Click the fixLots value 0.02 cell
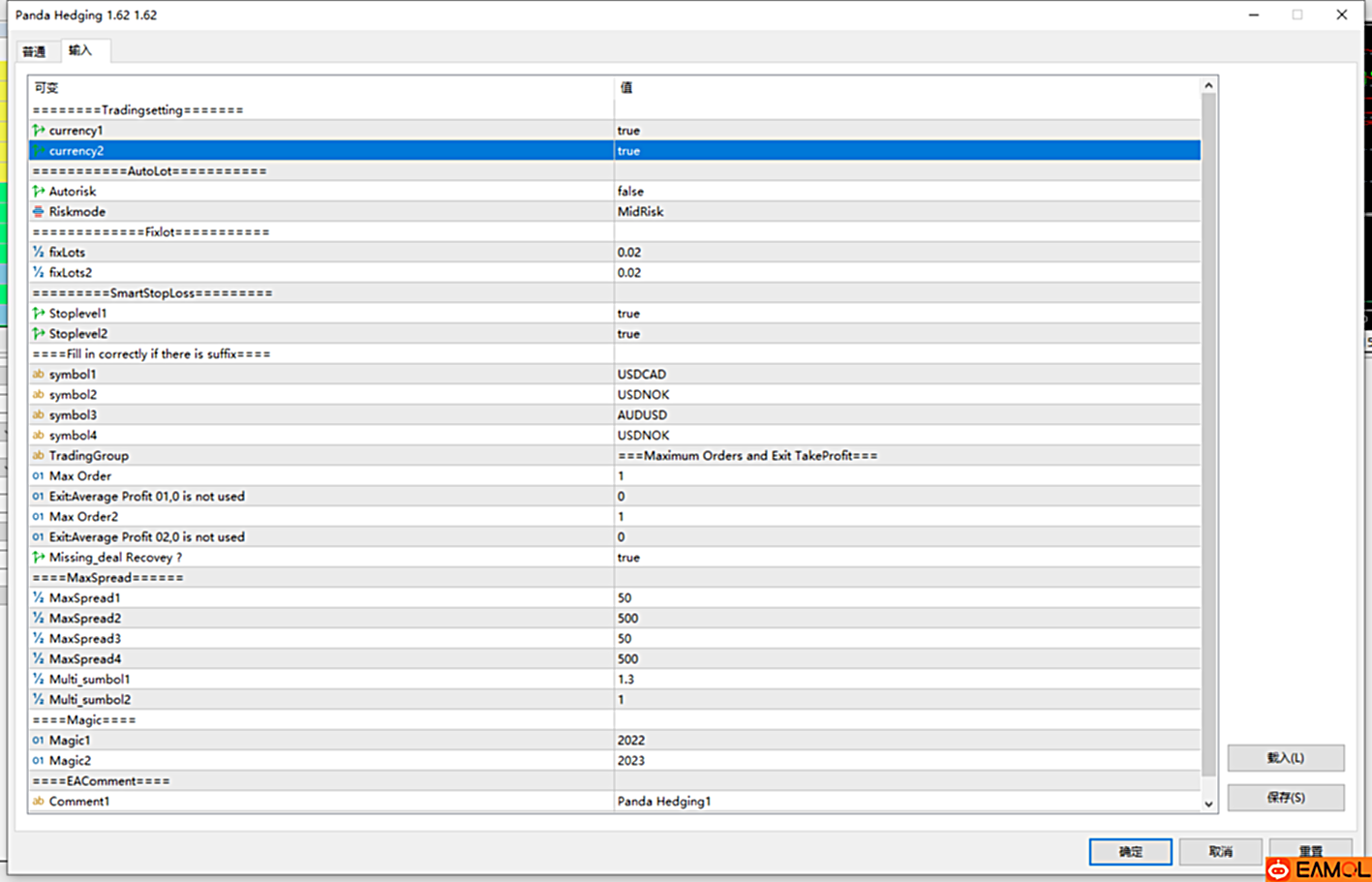The image size is (1372, 882). [906, 252]
